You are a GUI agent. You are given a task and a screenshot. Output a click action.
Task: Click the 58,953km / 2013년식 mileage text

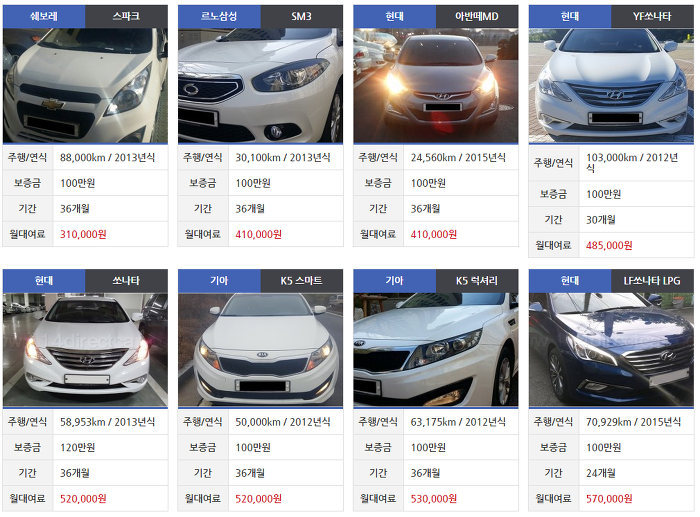(108, 422)
